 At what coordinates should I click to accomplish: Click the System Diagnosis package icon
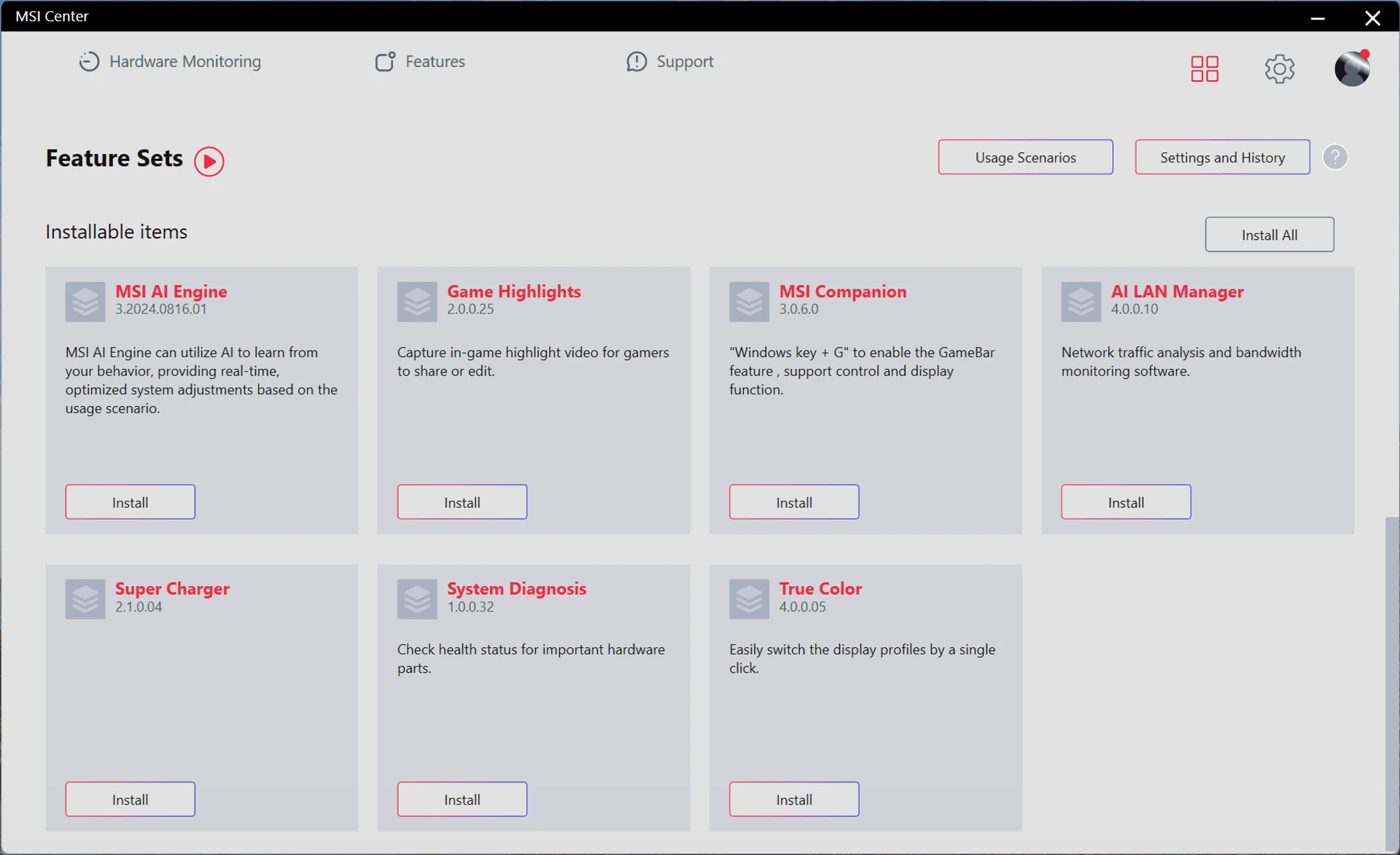pos(417,598)
